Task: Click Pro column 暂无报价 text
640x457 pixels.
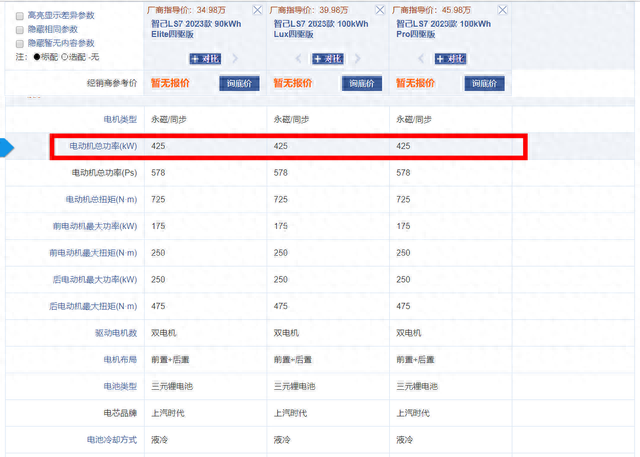Action: (415, 83)
